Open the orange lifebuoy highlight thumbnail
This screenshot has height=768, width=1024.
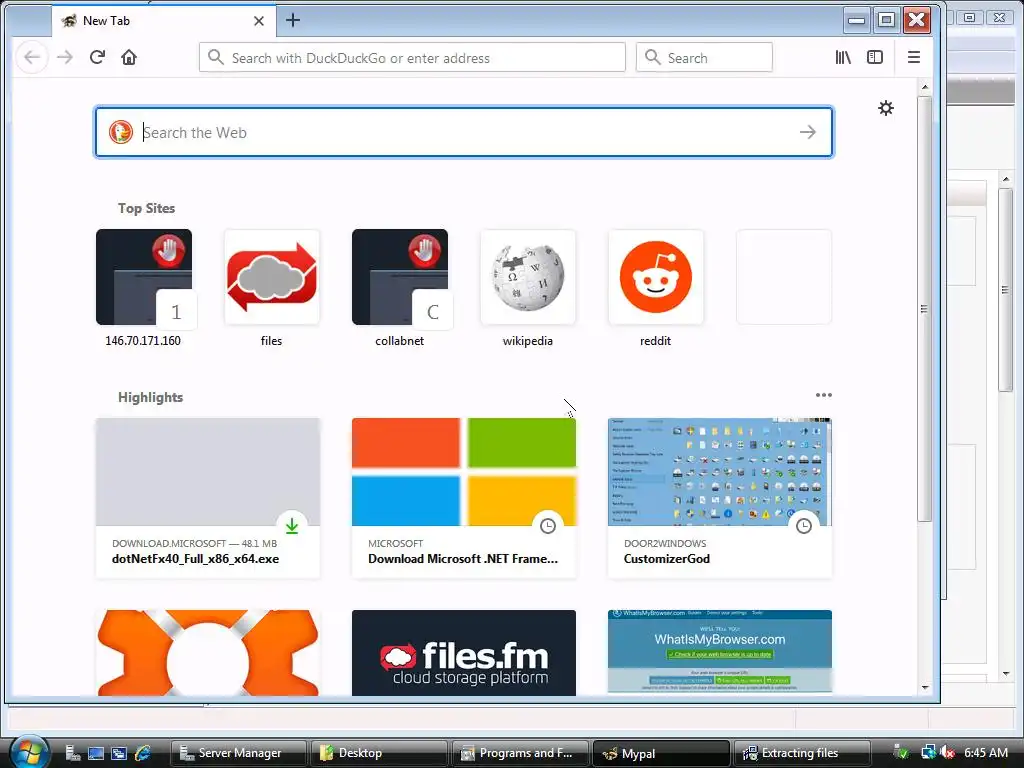[x=208, y=652]
